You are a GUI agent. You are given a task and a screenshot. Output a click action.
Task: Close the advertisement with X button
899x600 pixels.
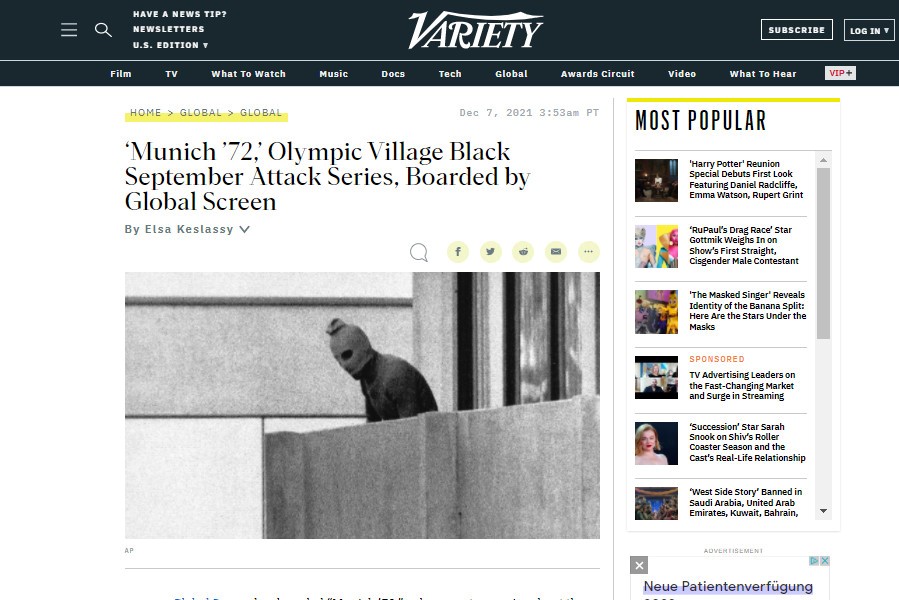pyautogui.click(x=639, y=566)
